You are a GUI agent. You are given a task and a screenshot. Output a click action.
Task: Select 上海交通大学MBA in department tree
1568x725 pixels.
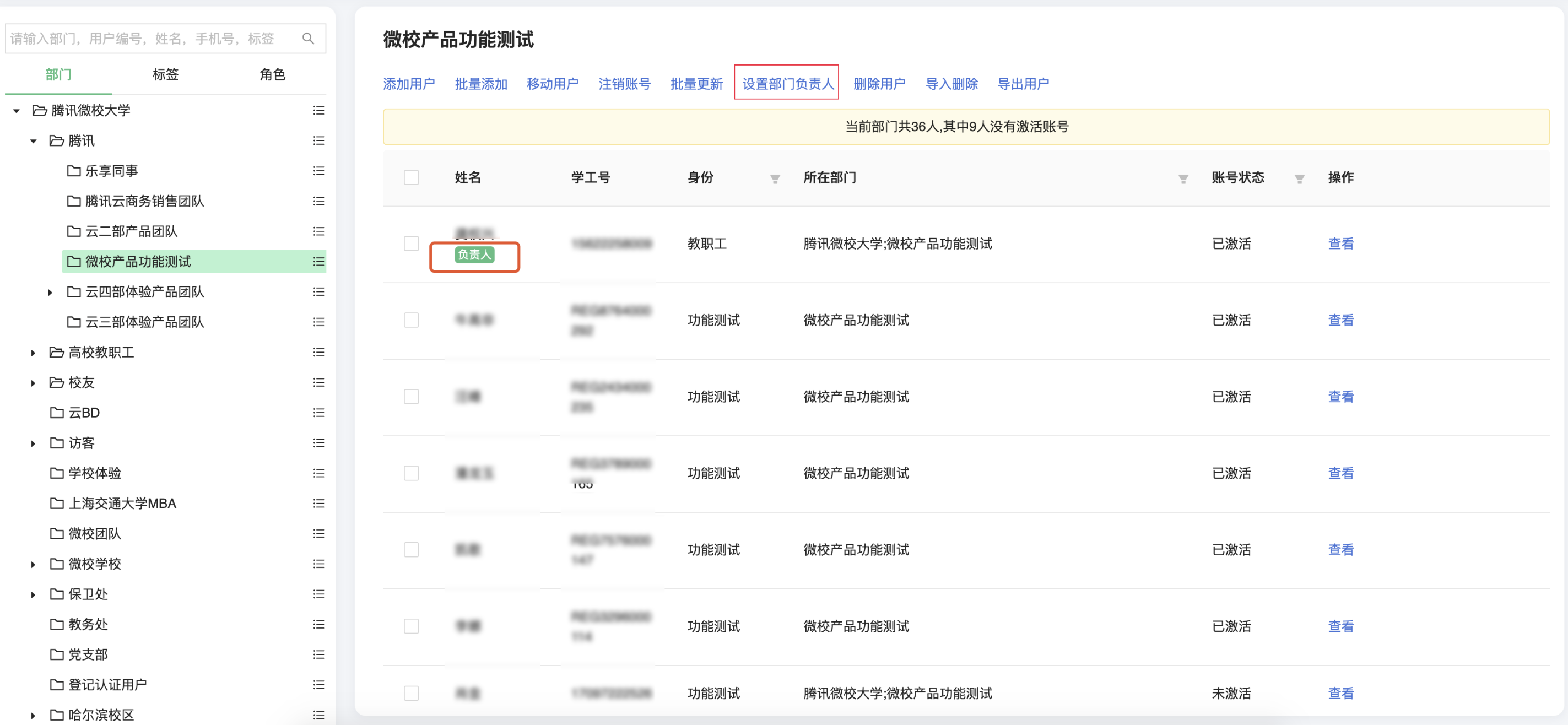(122, 504)
